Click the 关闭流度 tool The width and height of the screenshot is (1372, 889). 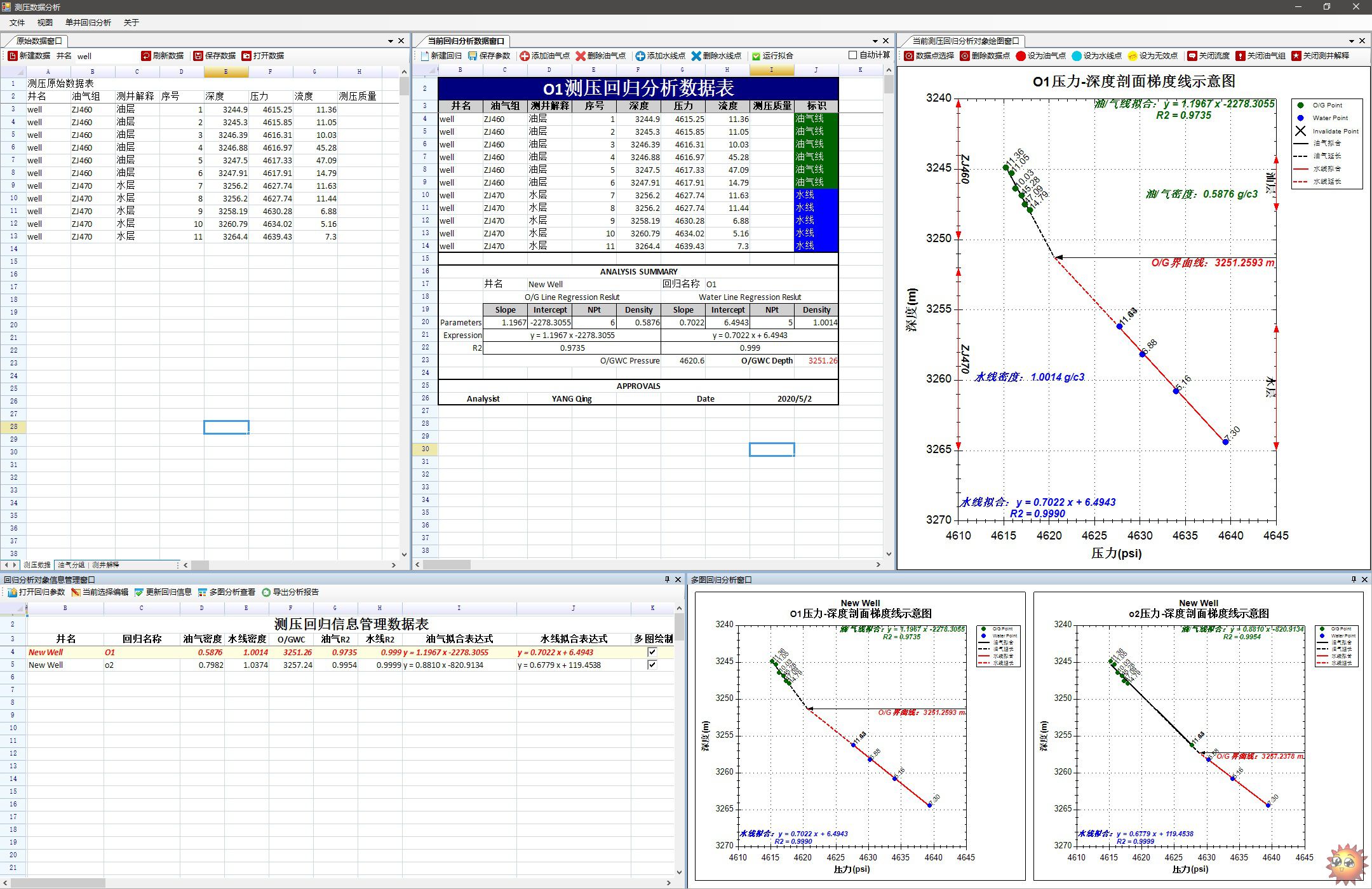point(1209,56)
